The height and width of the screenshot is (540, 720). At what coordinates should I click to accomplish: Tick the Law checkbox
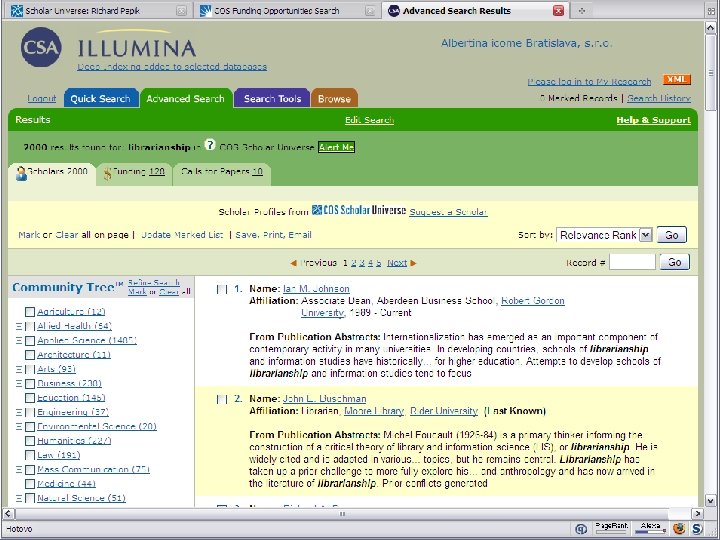pos(30,455)
